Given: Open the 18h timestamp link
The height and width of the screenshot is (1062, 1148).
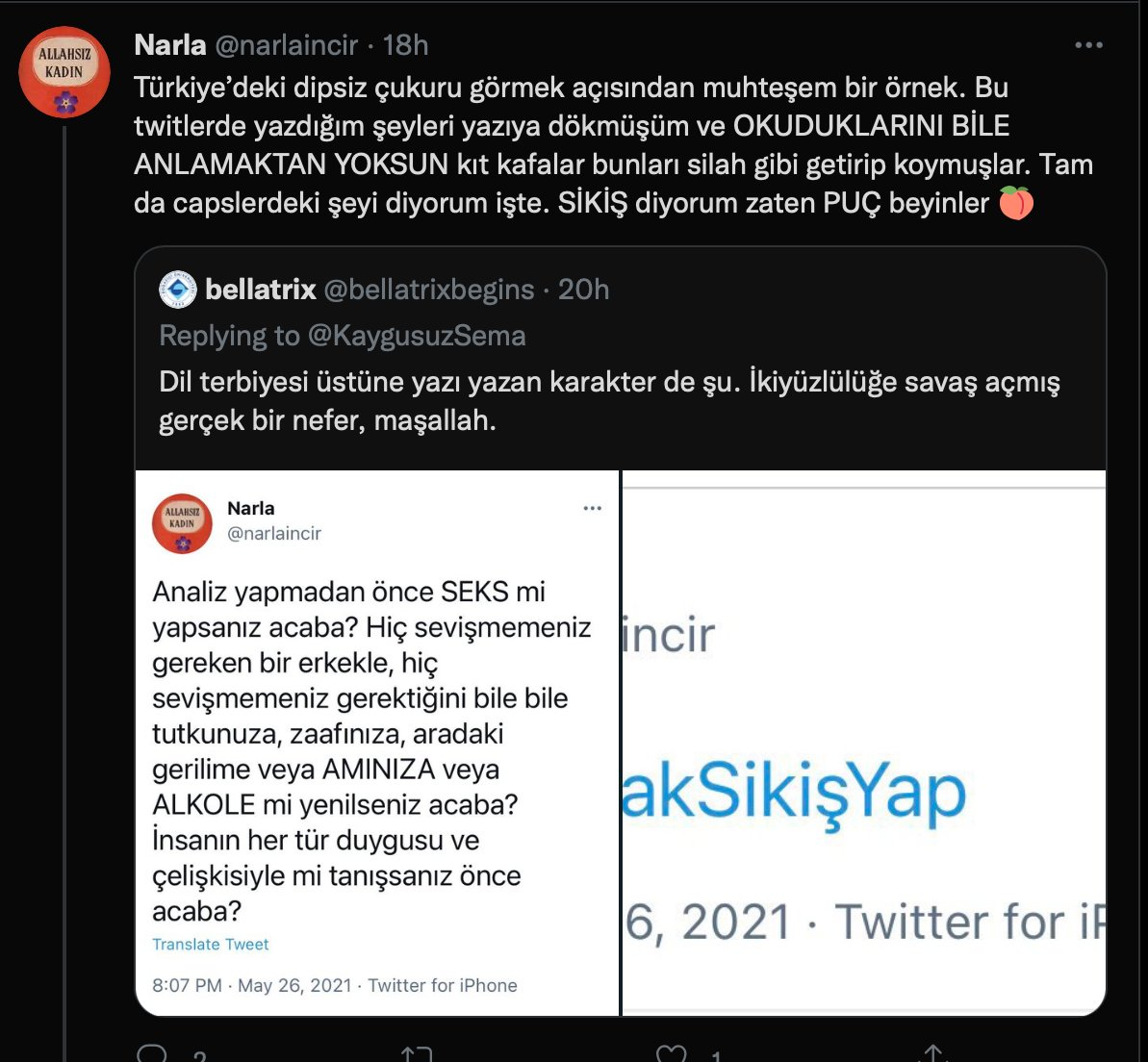Looking at the screenshot, I should (x=406, y=45).
